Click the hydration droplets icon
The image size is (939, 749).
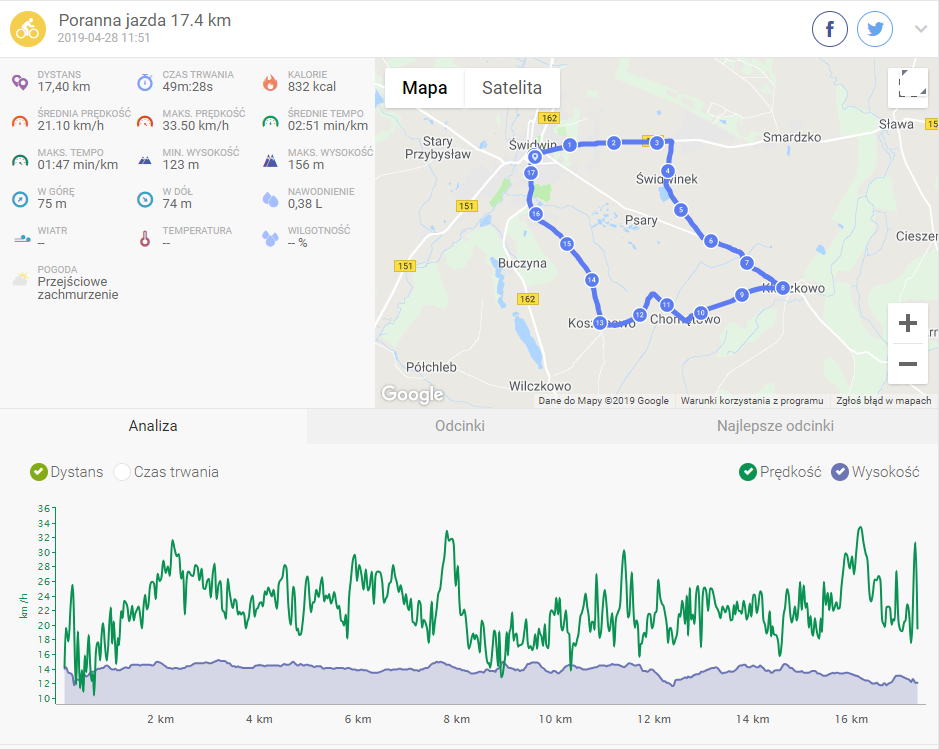coord(270,199)
